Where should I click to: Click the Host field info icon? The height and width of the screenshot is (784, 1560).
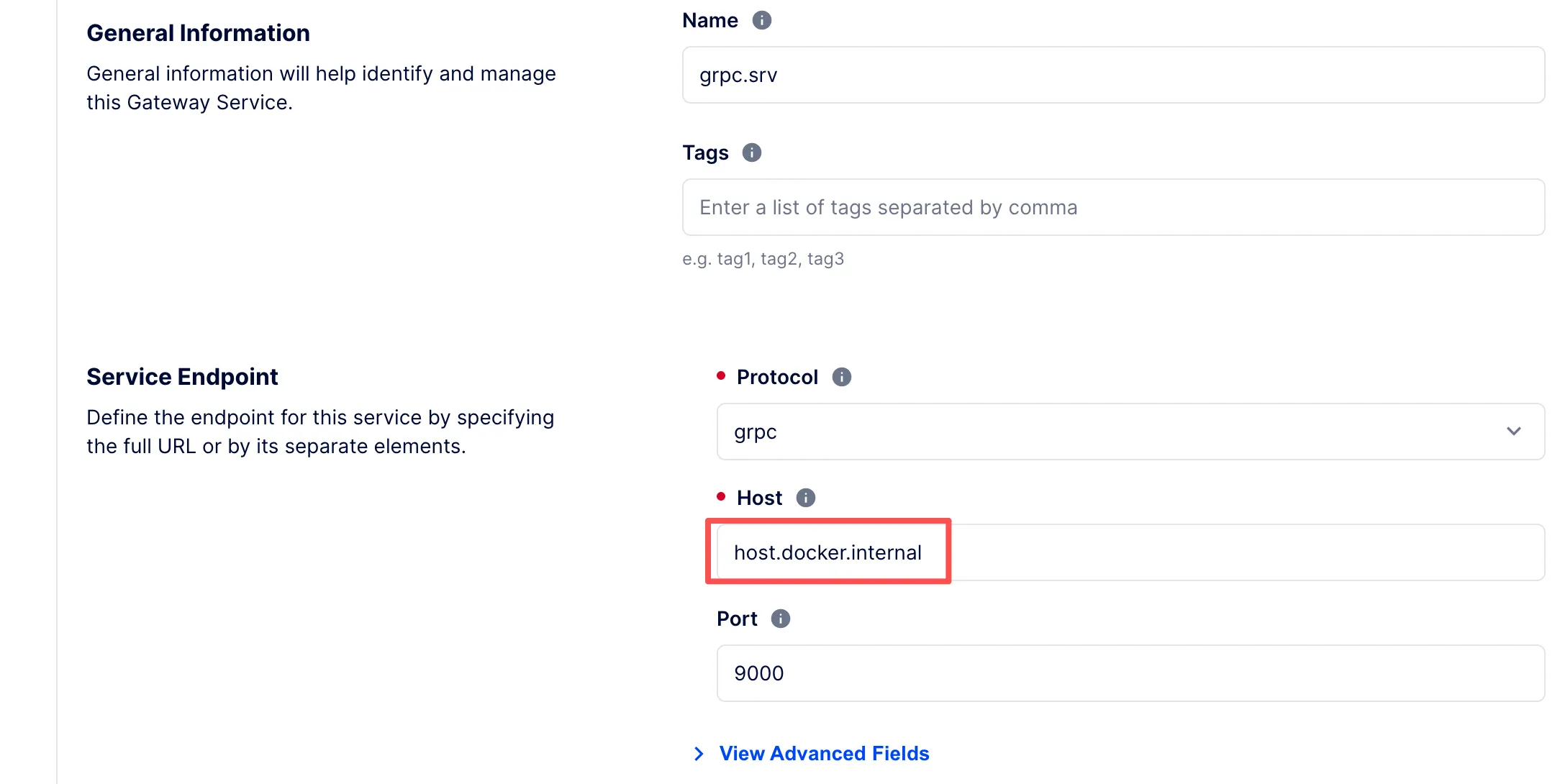805,498
